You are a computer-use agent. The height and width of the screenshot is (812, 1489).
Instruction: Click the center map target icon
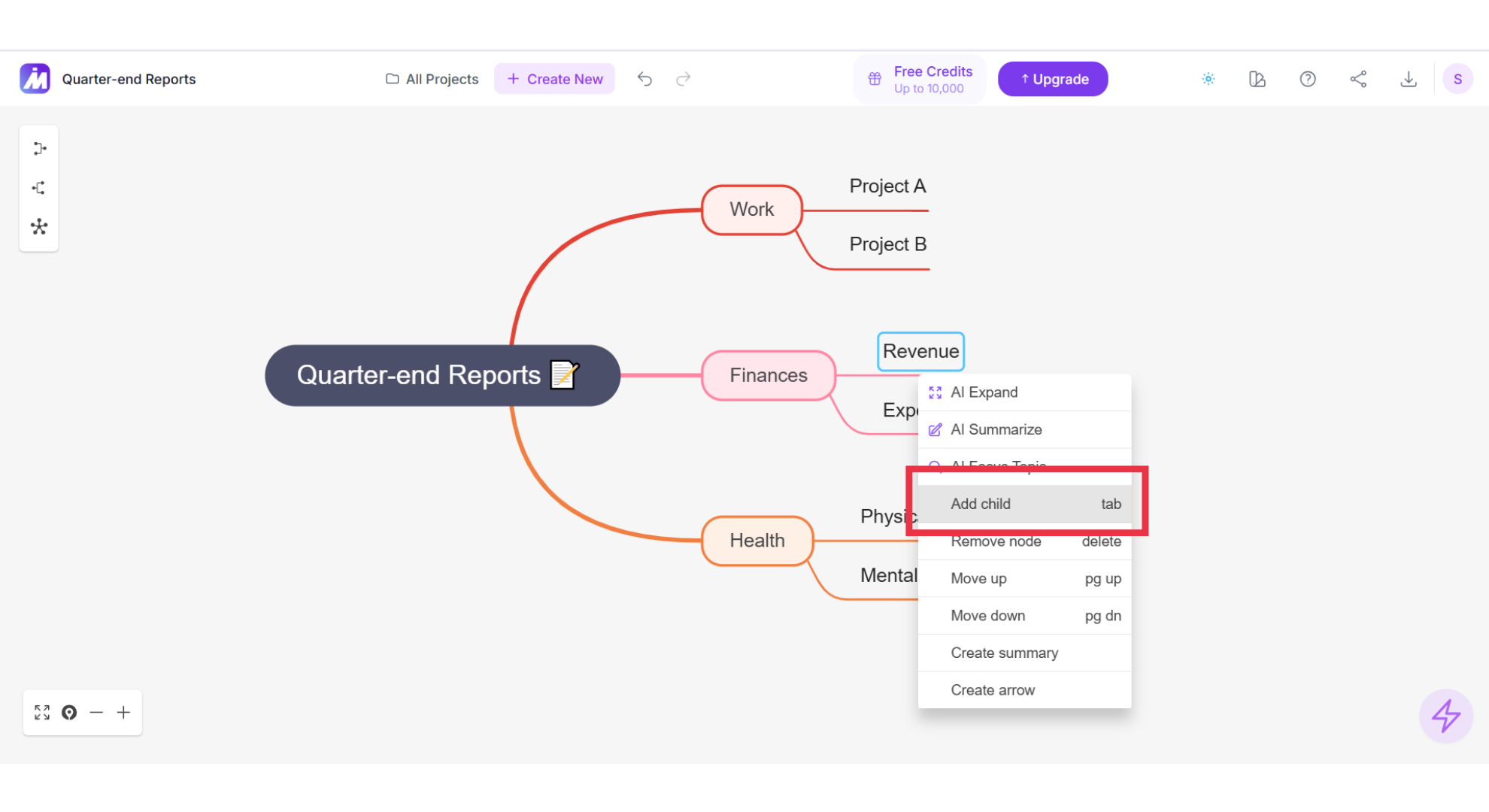(x=69, y=712)
